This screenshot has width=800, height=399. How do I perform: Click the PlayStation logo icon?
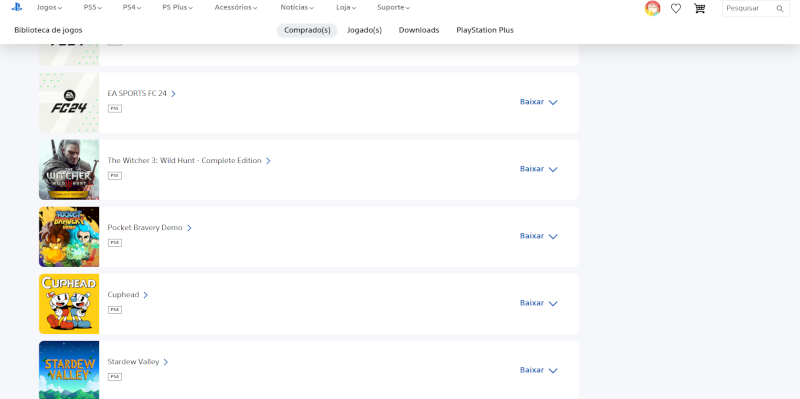tap(17, 7)
